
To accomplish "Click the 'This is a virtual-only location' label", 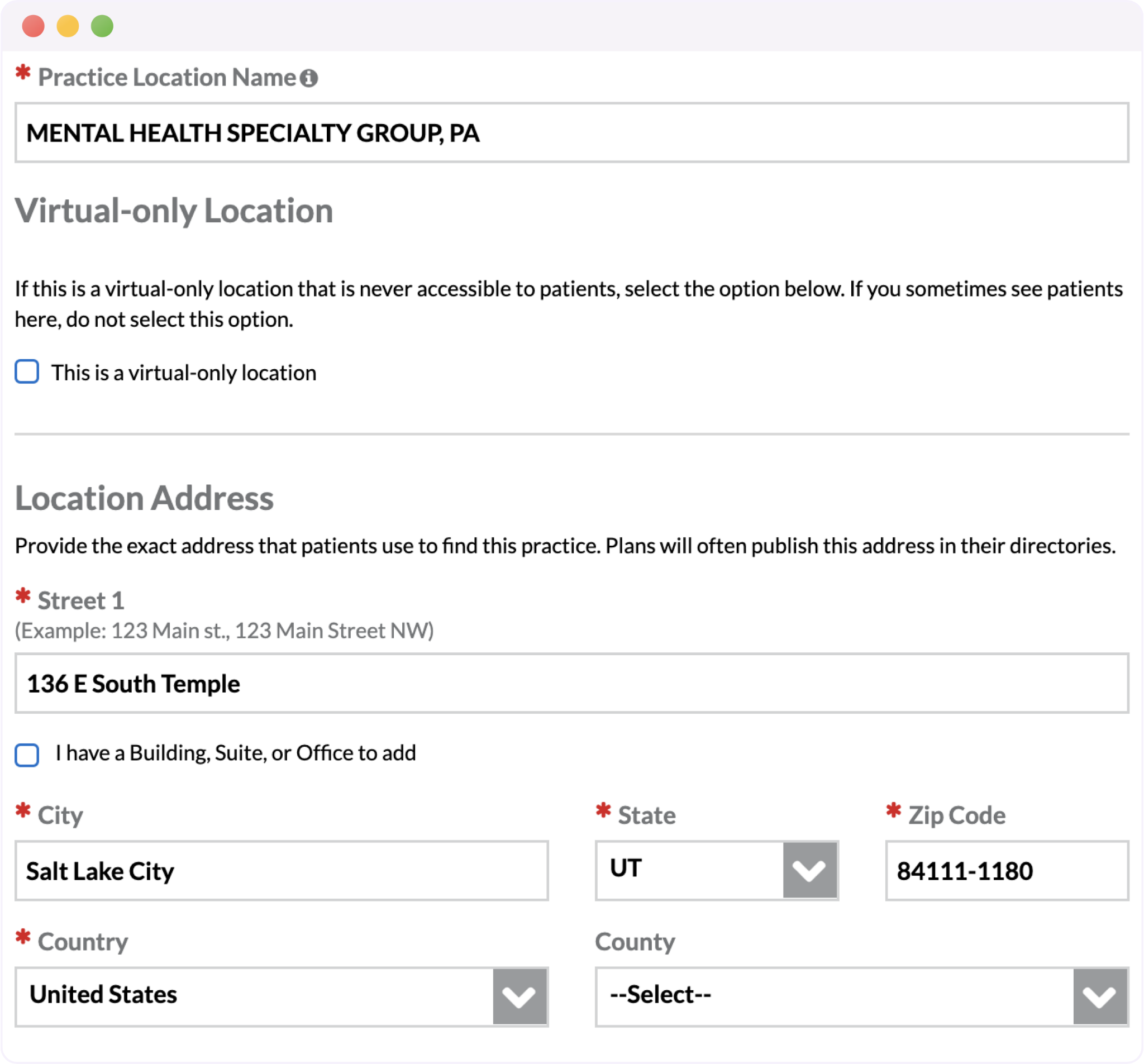I will click(x=184, y=373).
